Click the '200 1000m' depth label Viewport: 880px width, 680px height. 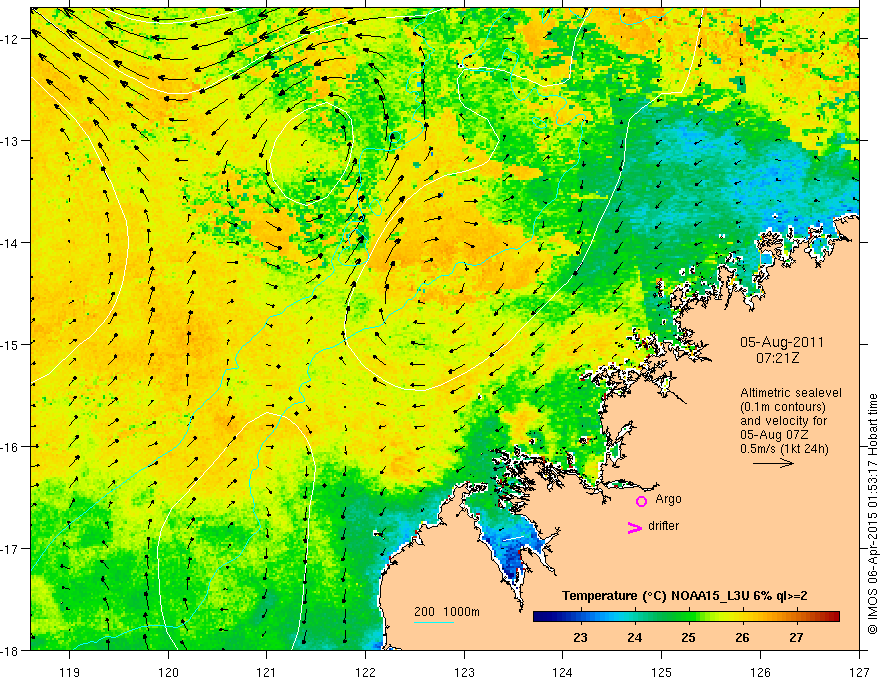[447, 612]
